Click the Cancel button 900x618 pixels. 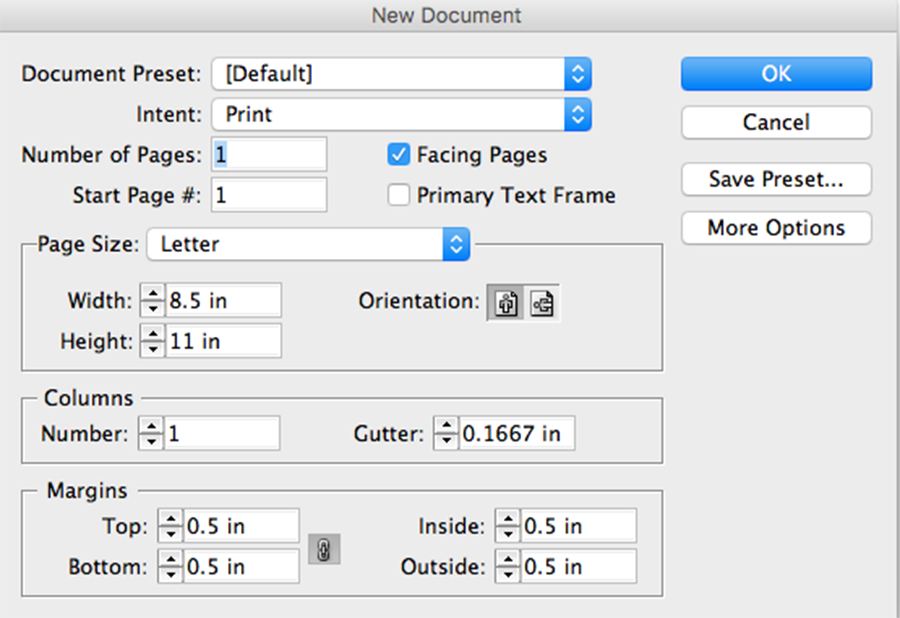pos(776,123)
